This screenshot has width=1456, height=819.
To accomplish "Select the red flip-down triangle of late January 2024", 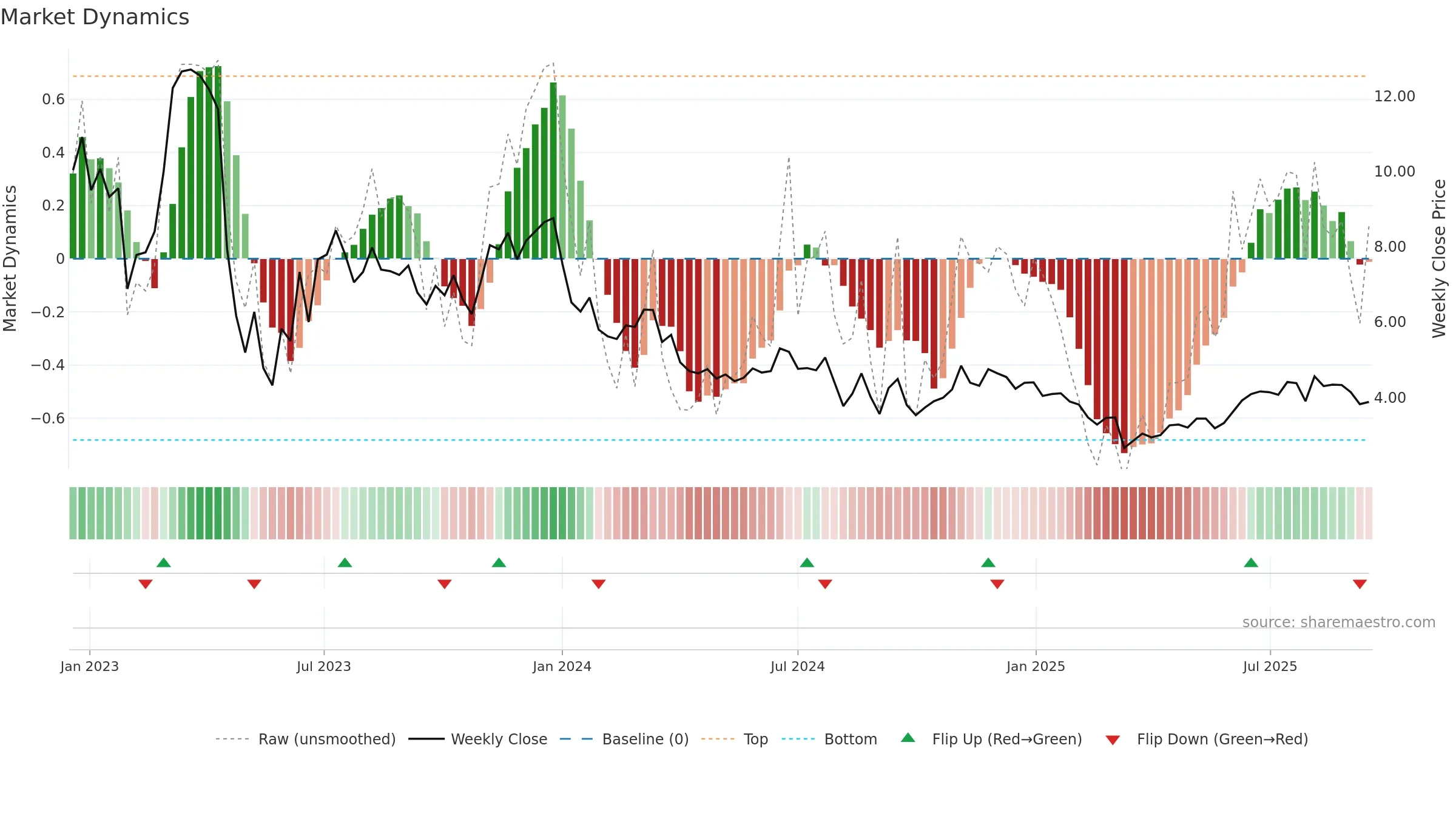I will 599,584.
